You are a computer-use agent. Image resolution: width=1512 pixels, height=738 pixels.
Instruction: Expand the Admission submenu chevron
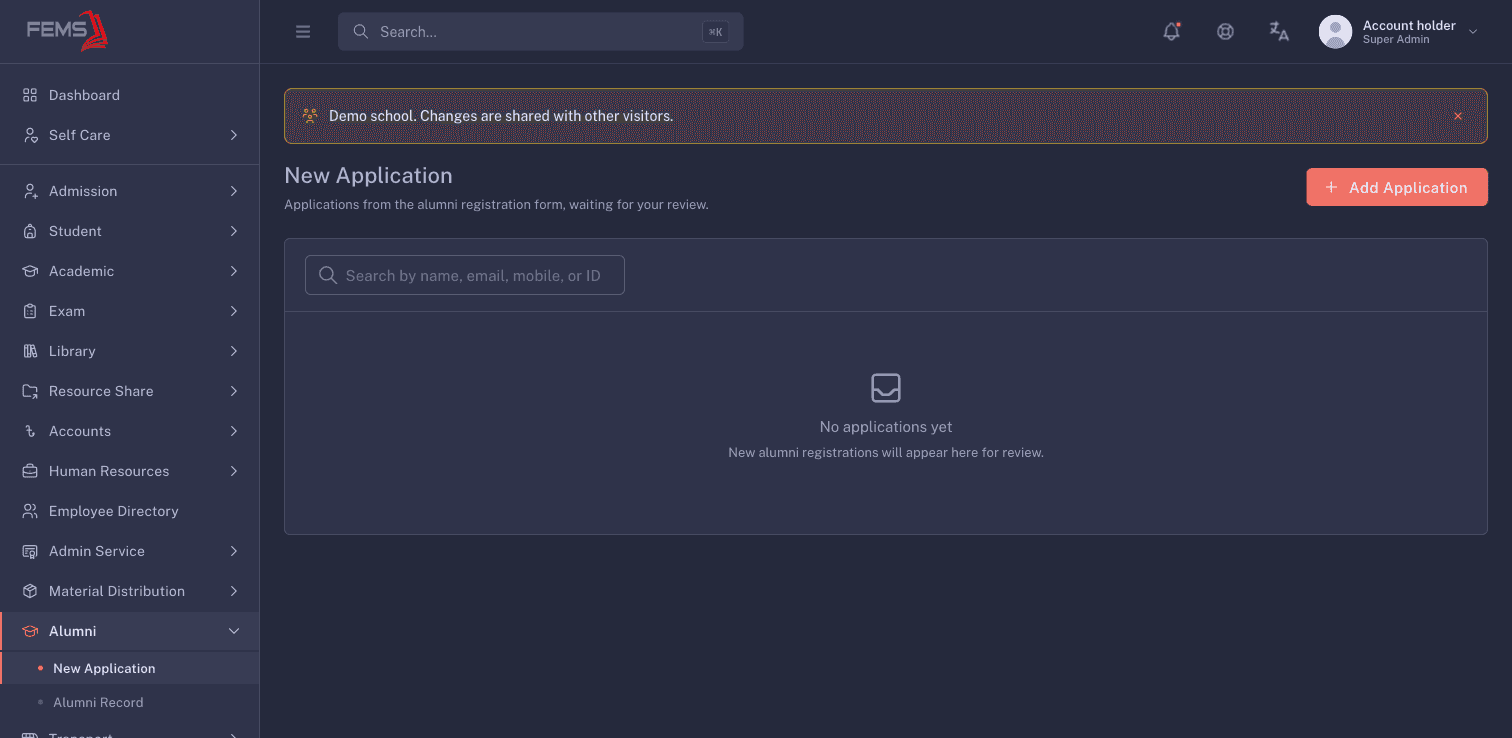[x=234, y=191]
